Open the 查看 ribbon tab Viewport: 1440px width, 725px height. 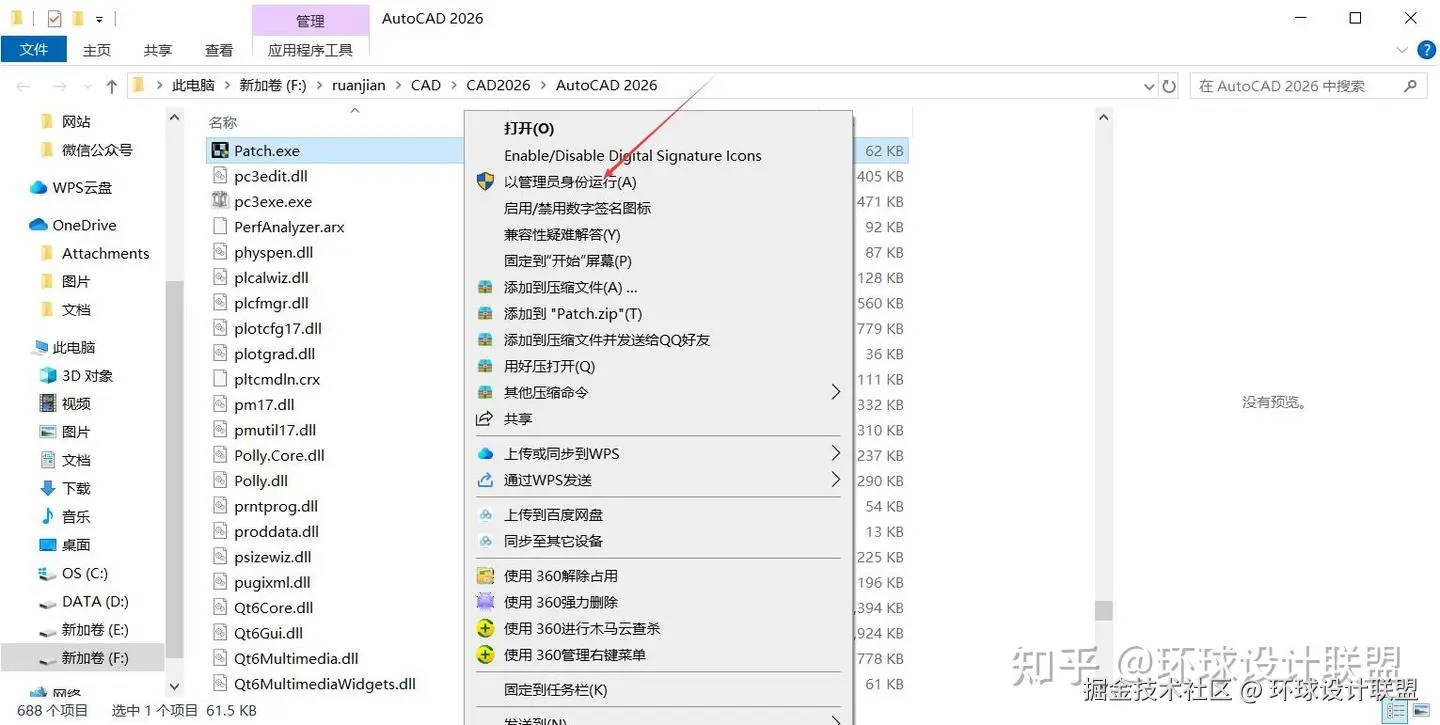point(219,50)
